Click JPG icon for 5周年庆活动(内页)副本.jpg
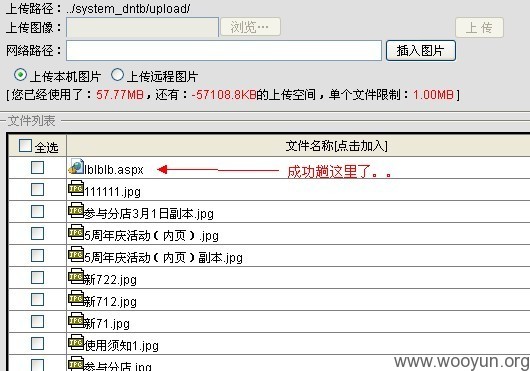530x371 pixels. coord(76,254)
